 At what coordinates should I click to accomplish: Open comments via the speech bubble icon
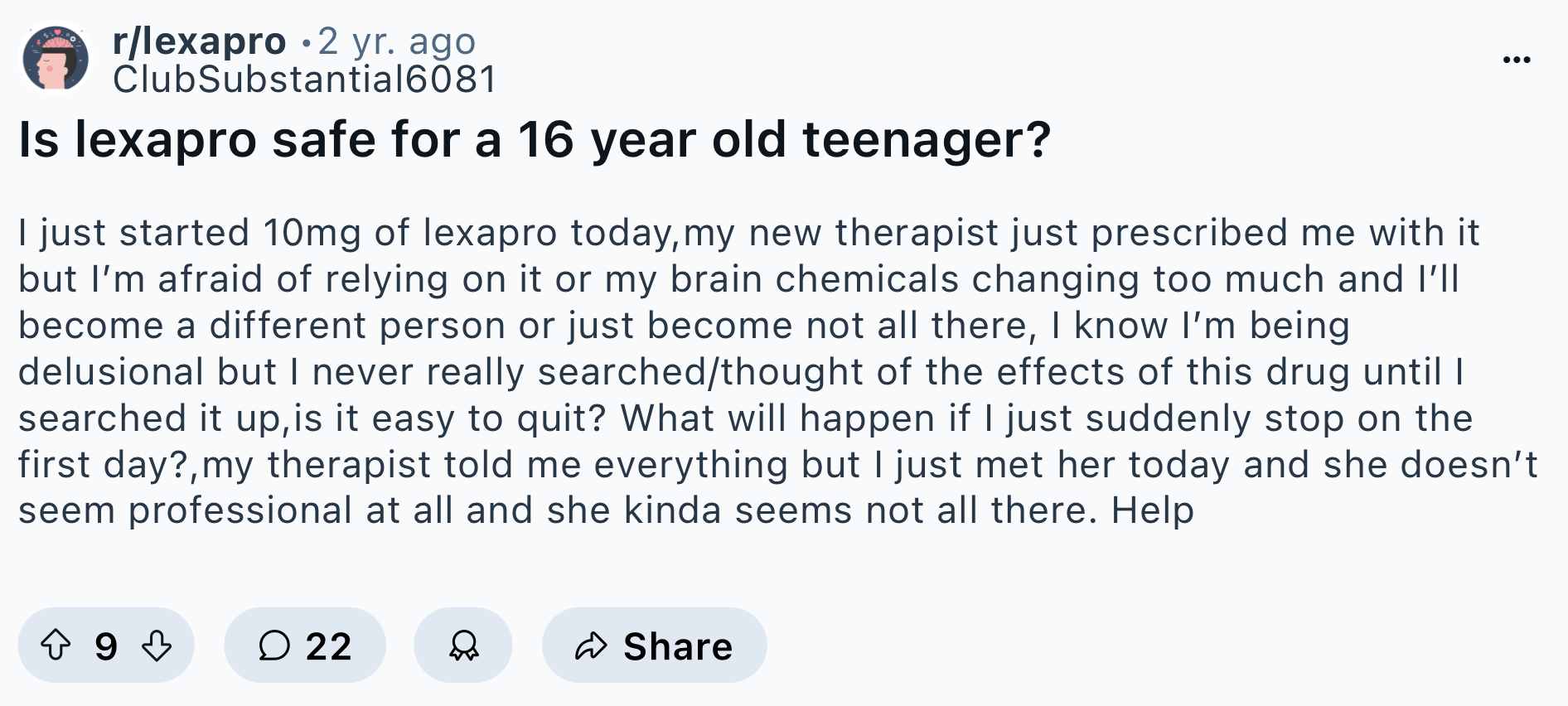point(274,645)
